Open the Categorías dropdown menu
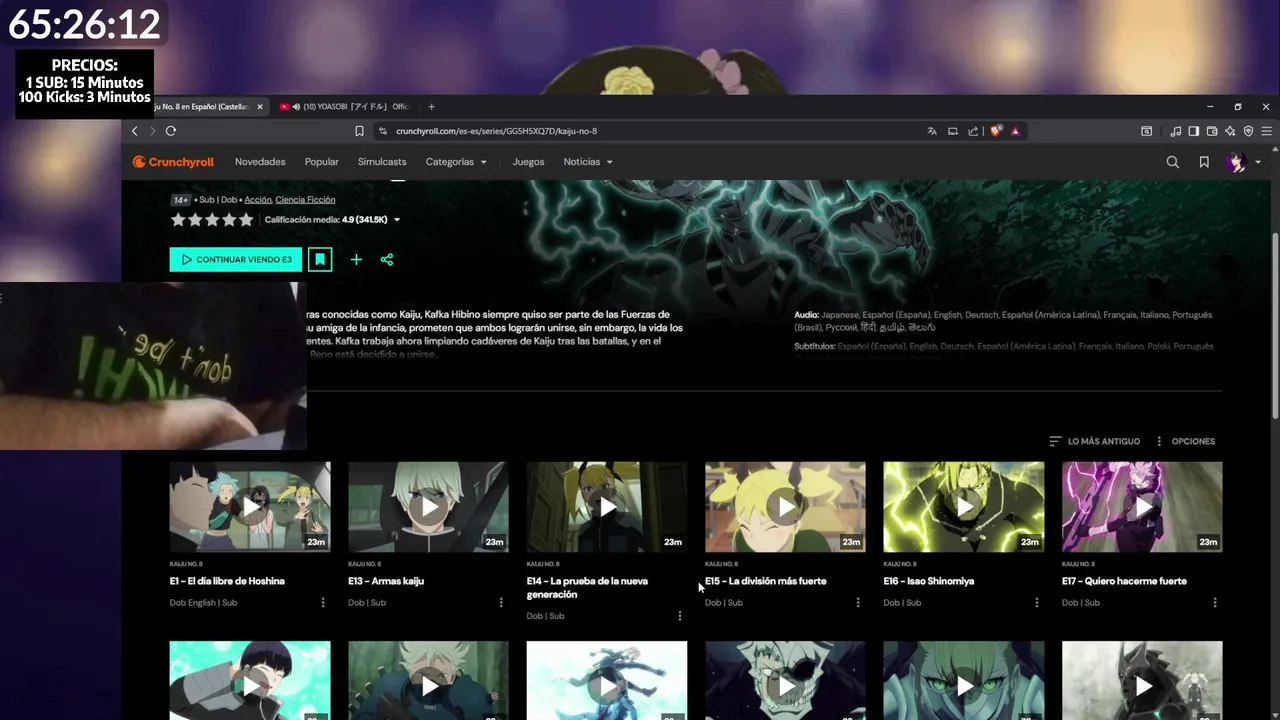Viewport: 1280px width, 720px height. 456,162
